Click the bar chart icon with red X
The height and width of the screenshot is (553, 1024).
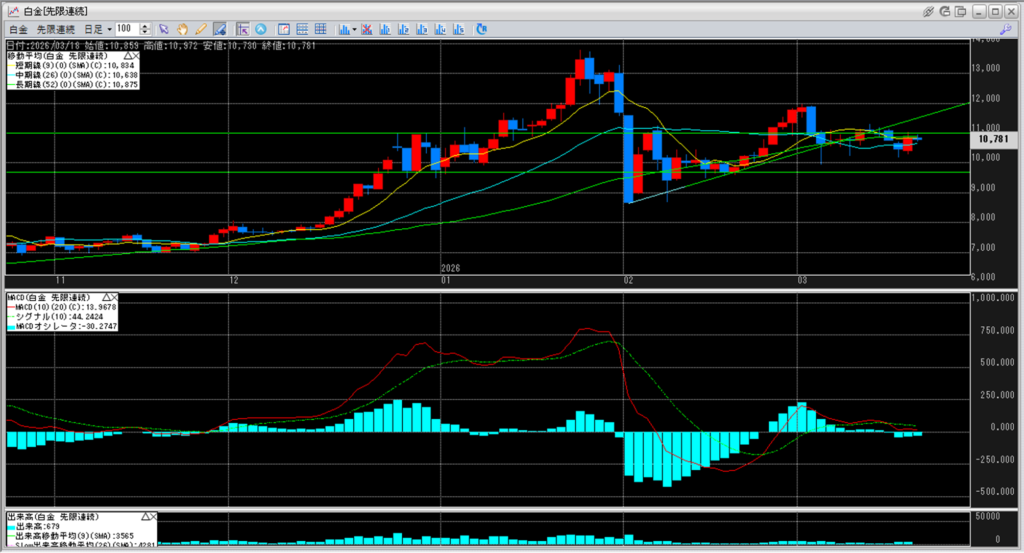[368, 29]
